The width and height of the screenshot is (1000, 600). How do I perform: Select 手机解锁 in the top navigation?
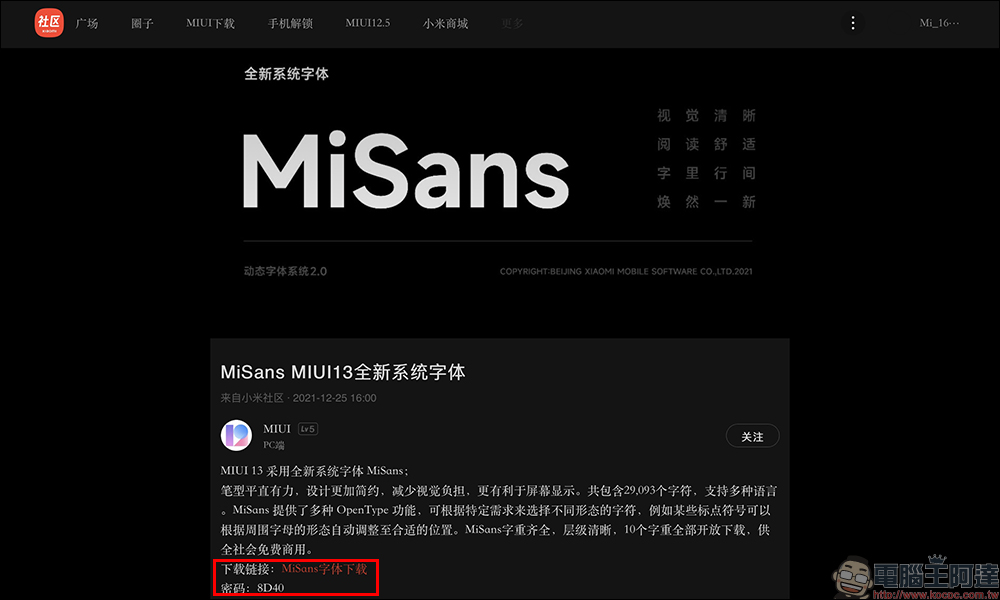pyautogui.click(x=290, y=24)
